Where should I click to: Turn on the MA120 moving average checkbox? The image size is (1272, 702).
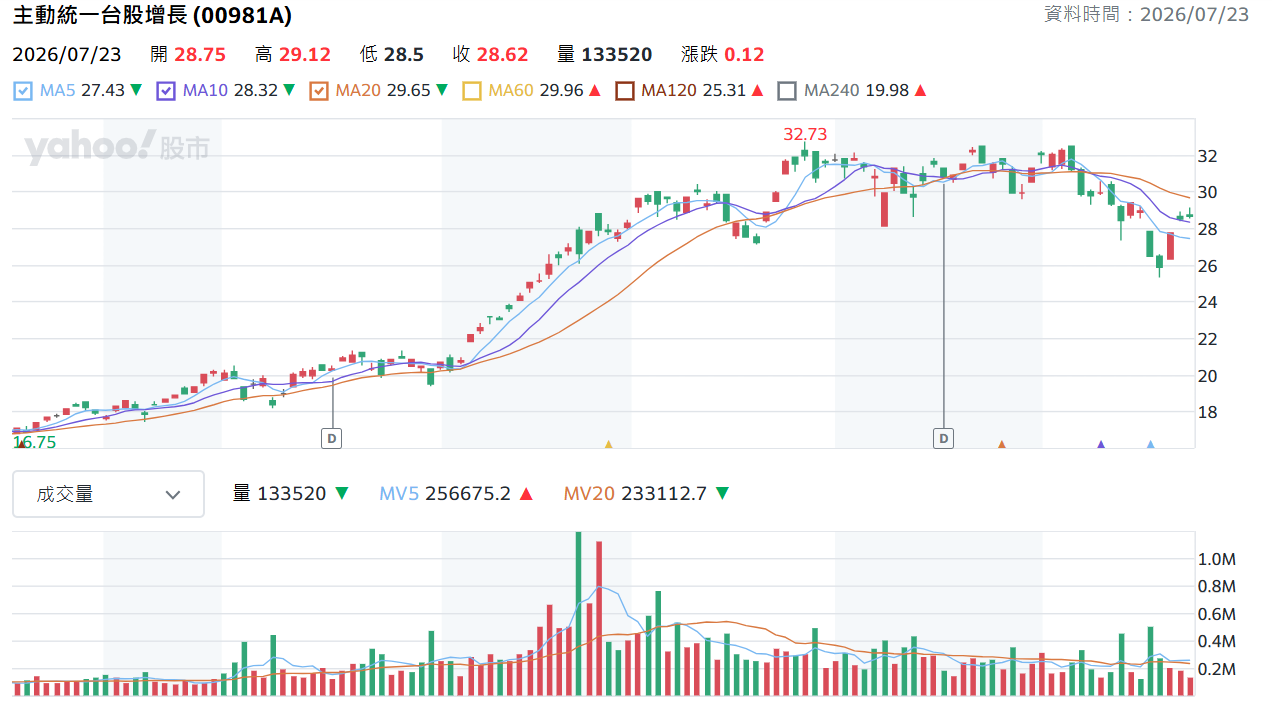[625, 91]
